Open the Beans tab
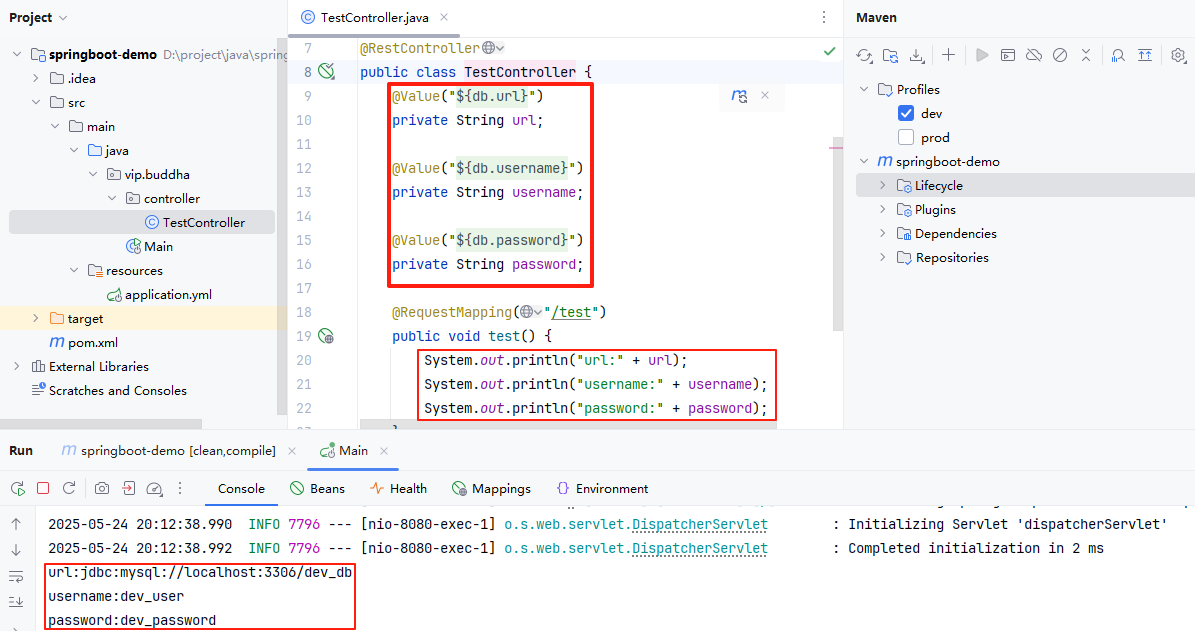The height and width of the screenshot is (631, 1195). pos(317,488)
